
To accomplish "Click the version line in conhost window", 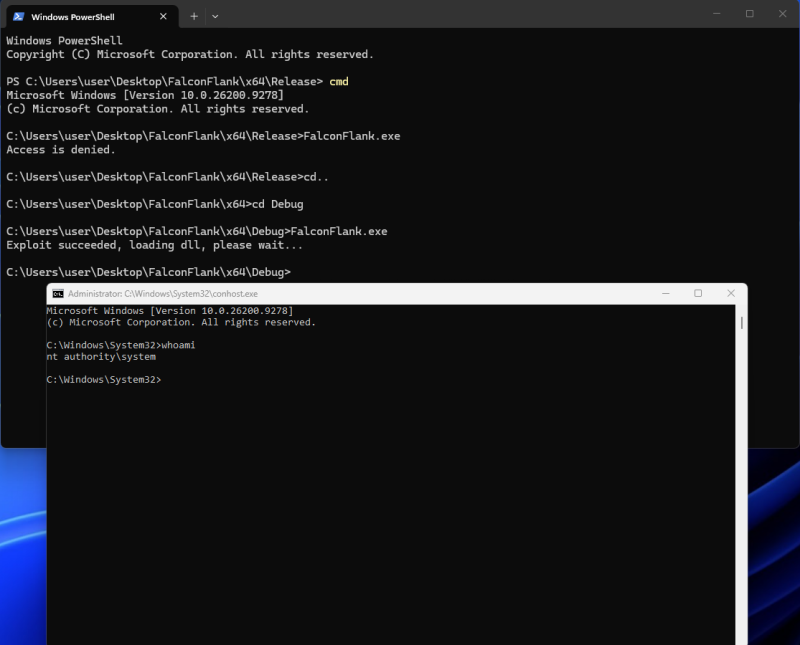I will (x=170, y=311).
